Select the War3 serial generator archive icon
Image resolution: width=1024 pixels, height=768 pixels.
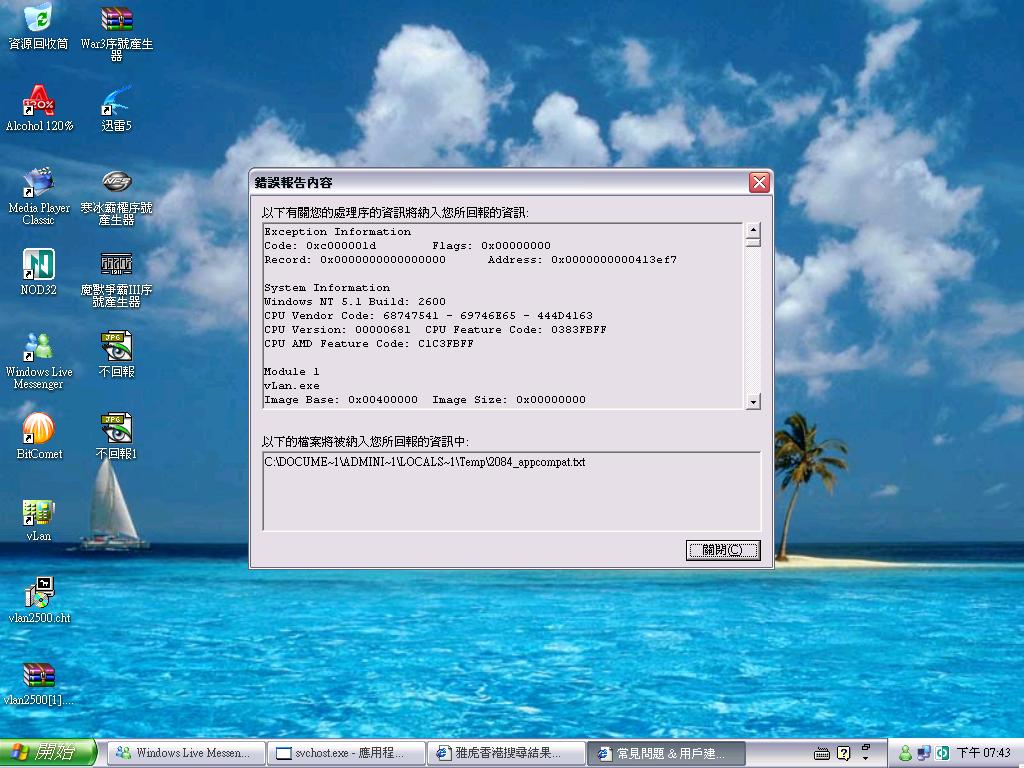click(116, 19)
